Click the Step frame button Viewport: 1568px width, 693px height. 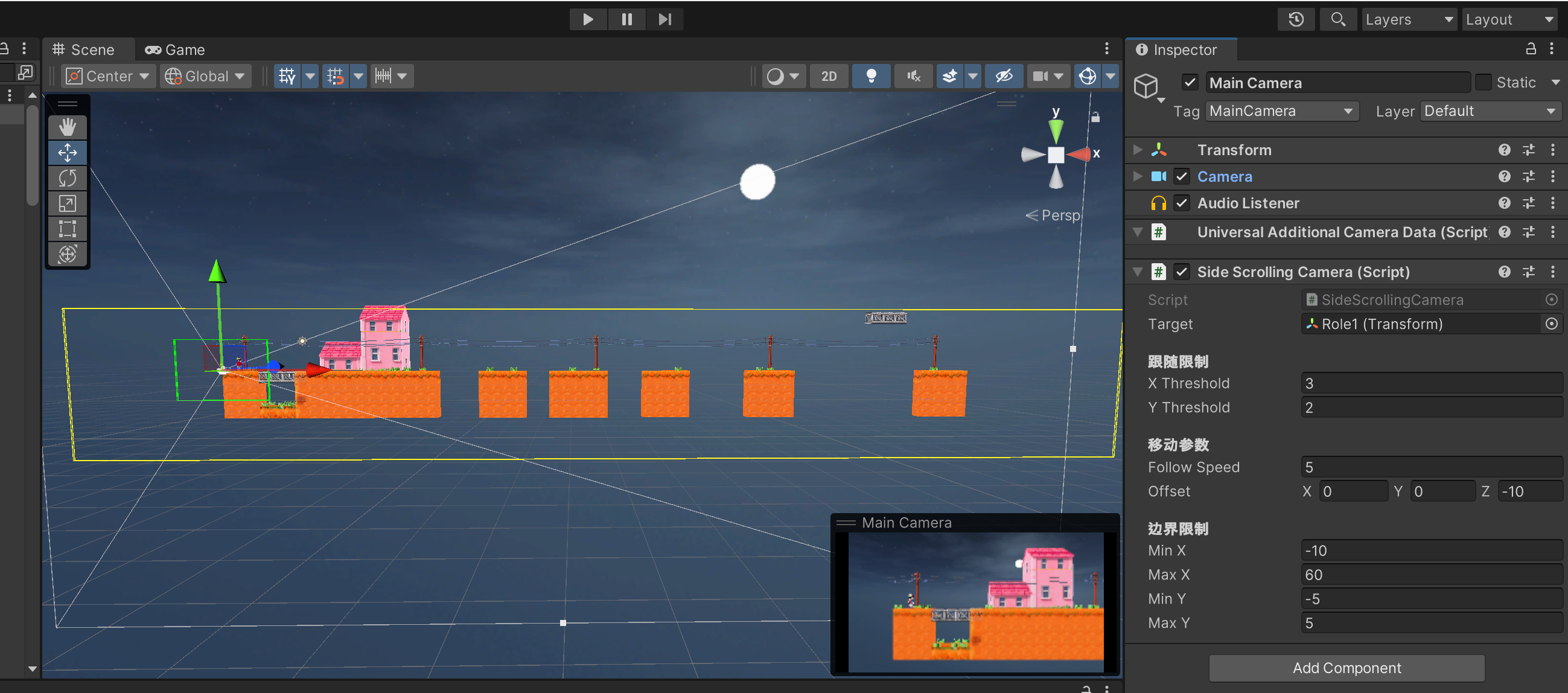click(x=664, y=19)
